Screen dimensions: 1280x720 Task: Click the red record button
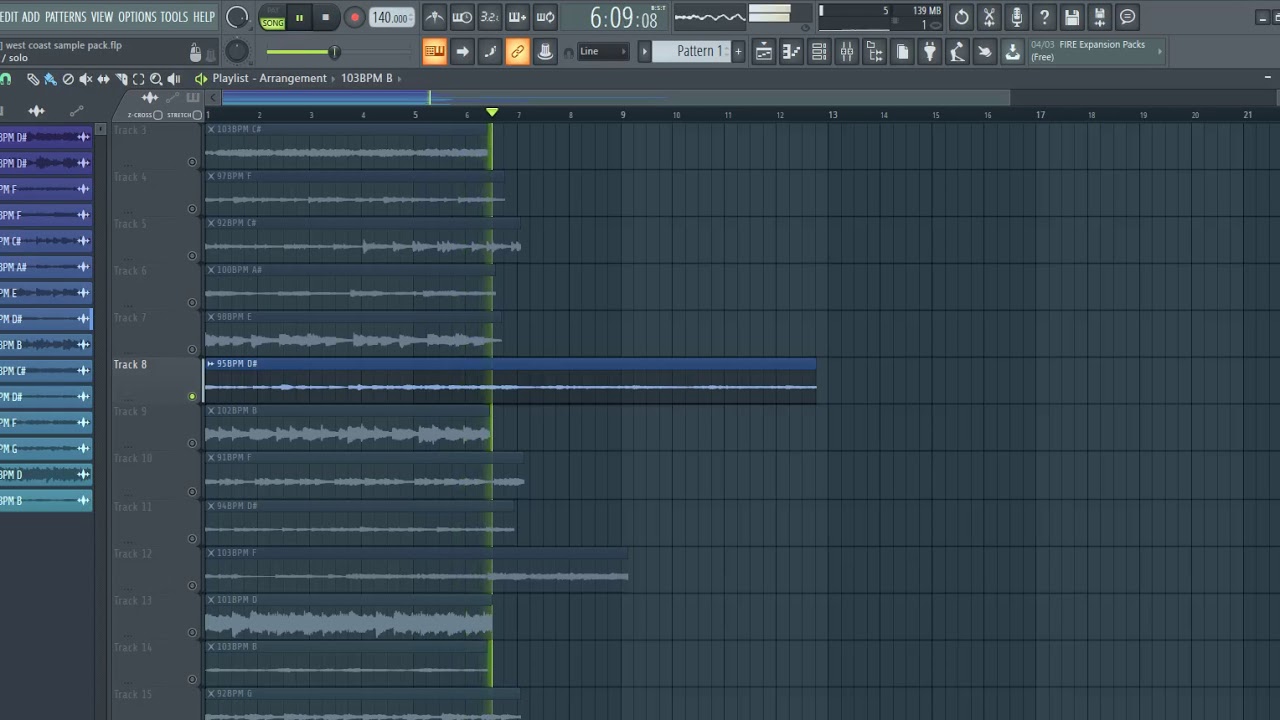pos(354,18)
